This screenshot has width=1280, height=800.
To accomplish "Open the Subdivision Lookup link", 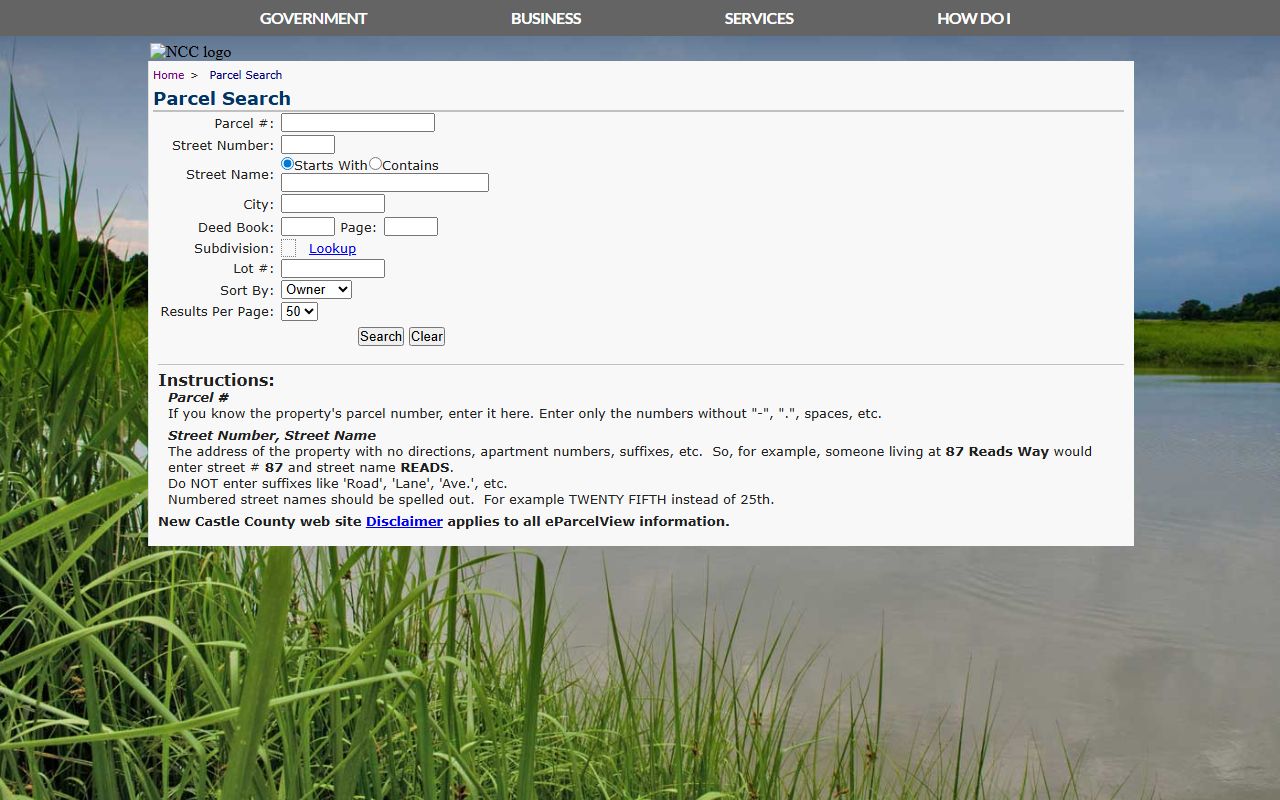I will [x=332, y=248].
